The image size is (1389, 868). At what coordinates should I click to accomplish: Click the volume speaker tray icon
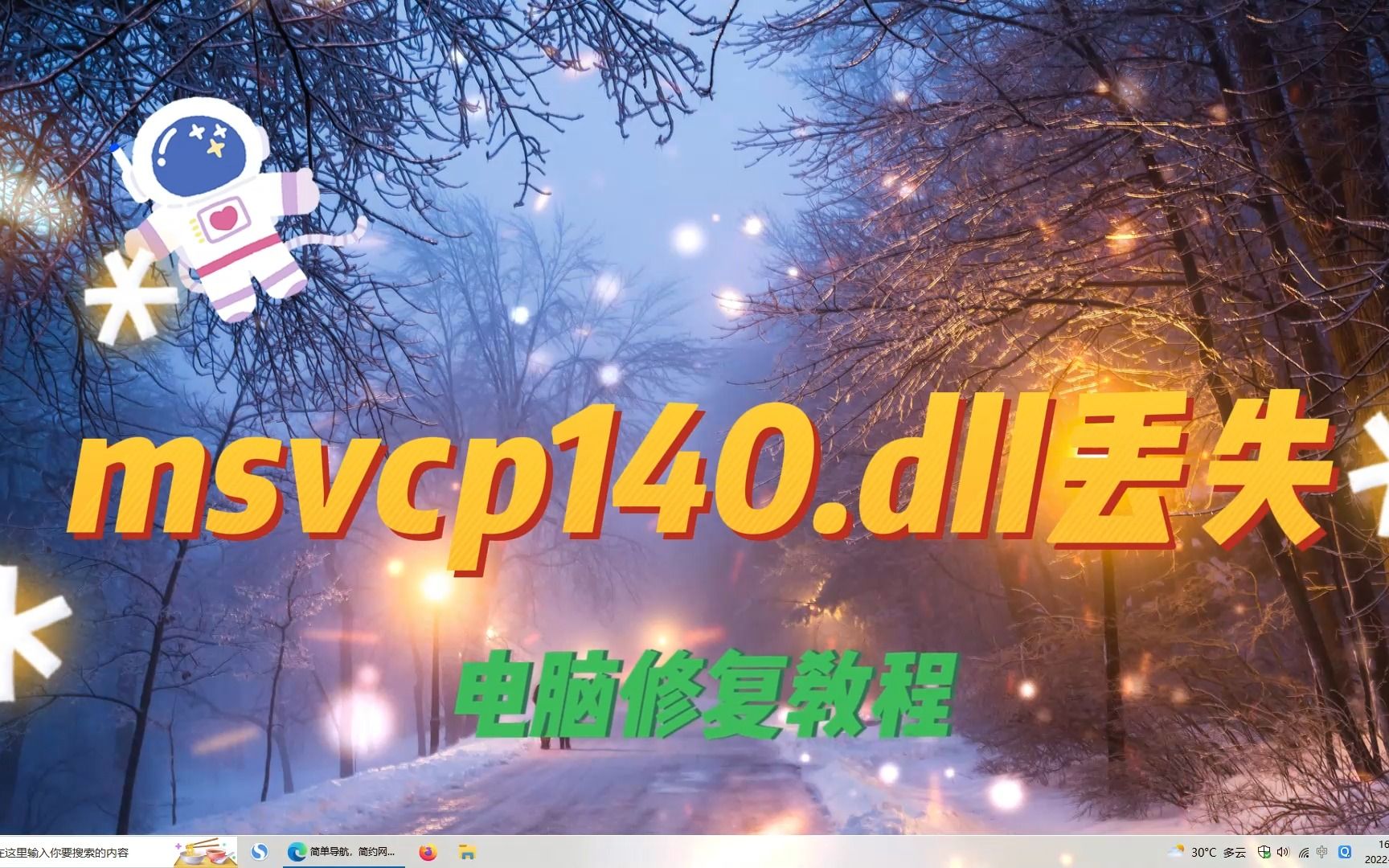1283,852
